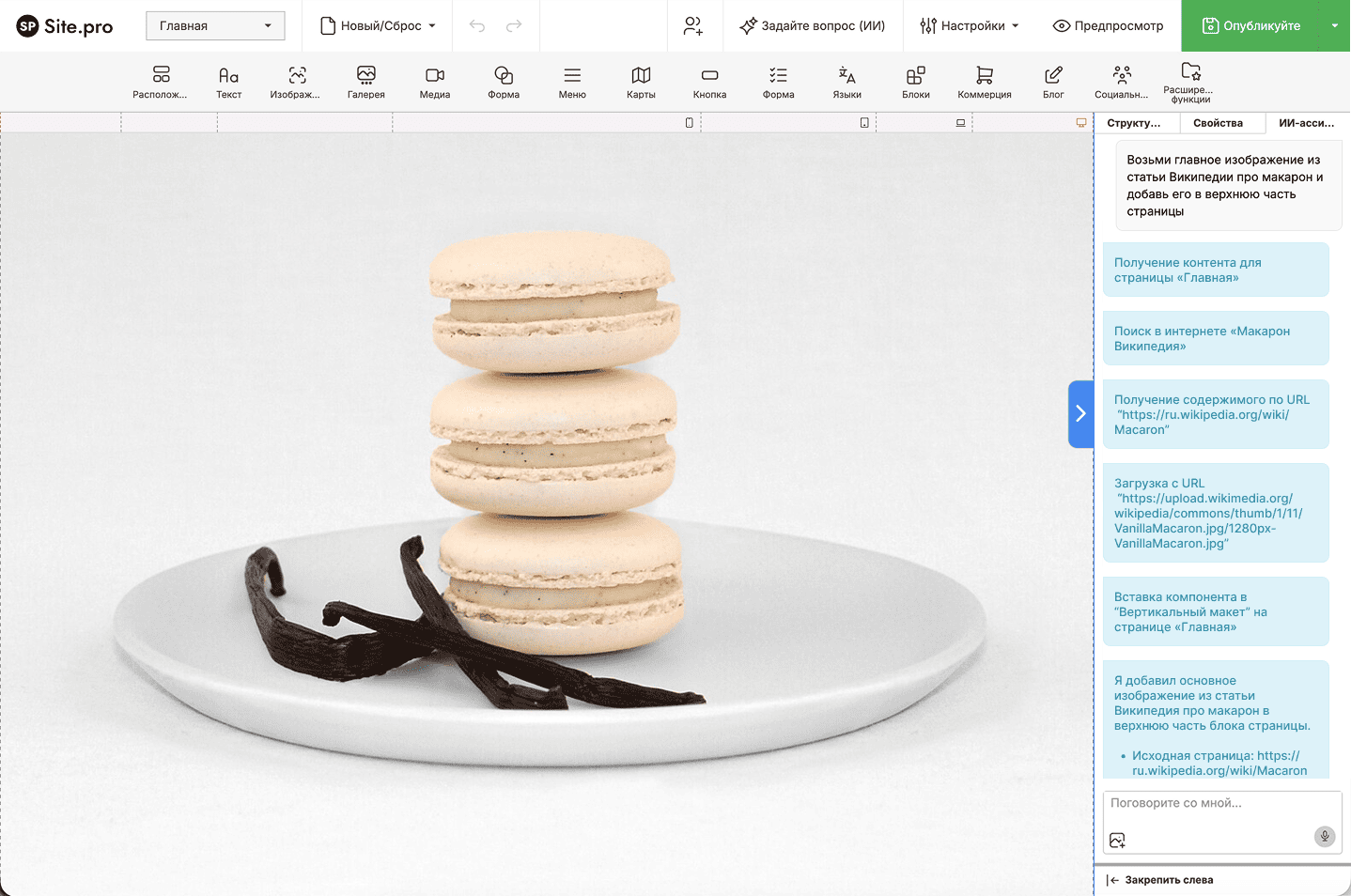Screen dimensions: 1351x896
Task: Open the Настройки dropdown menu
Action: click(968, 26)
